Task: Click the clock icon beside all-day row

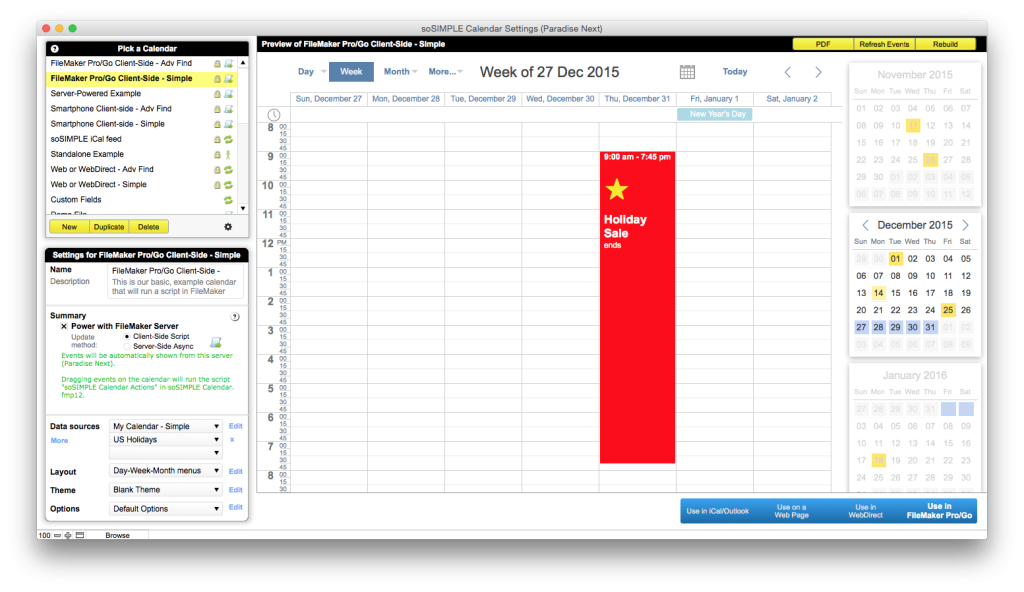Action: [274, 115]
